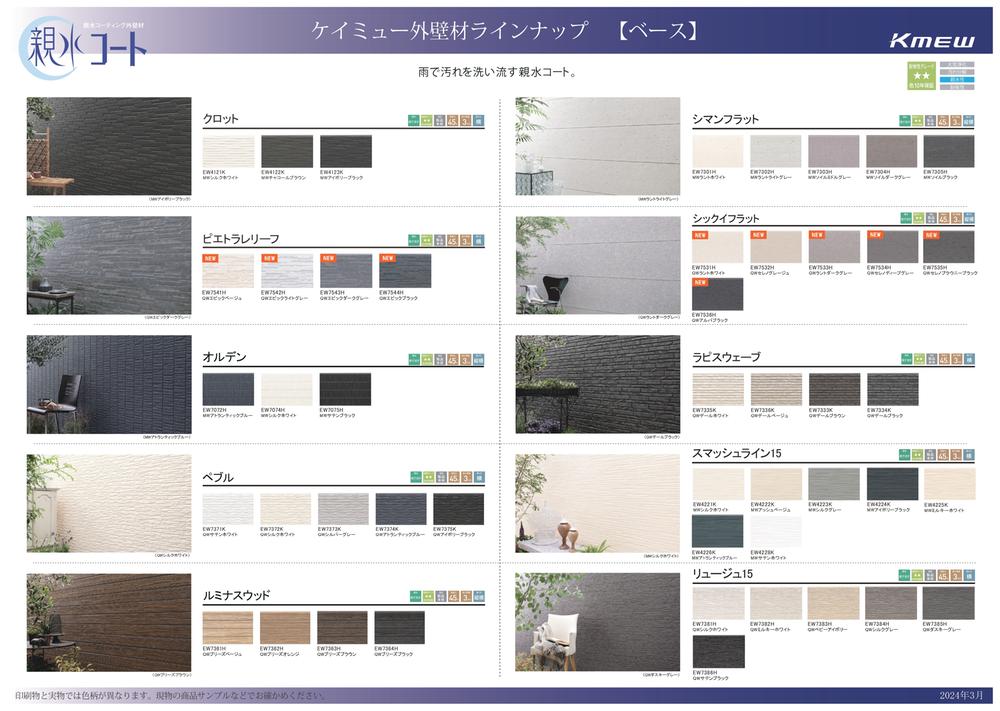This screenshot has width=1000, height=711.
Task: Pick the light gray EW7542H swatch
Action: coord(287,271)
